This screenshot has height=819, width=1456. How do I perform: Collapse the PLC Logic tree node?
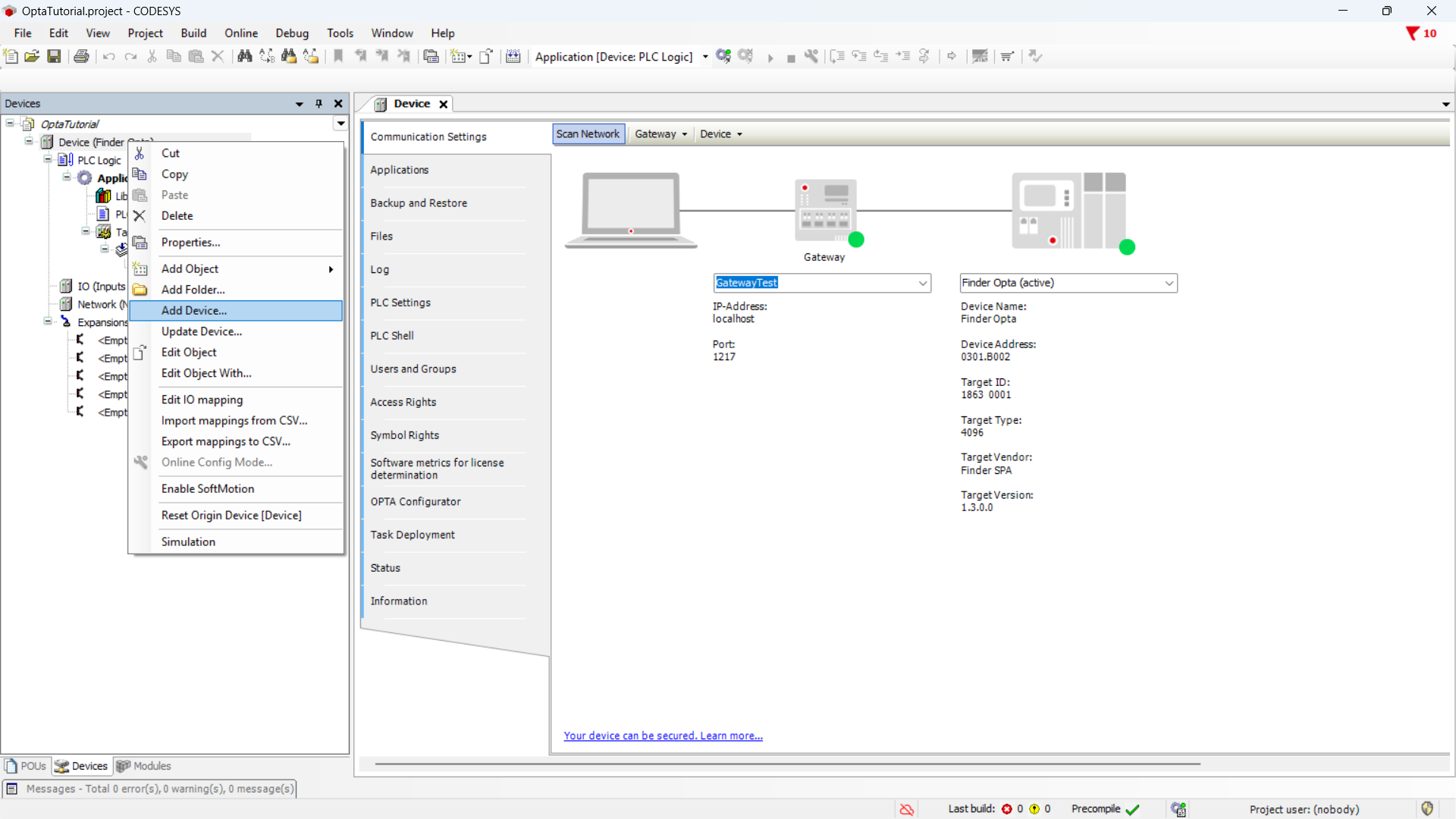[x=48, y=159]
